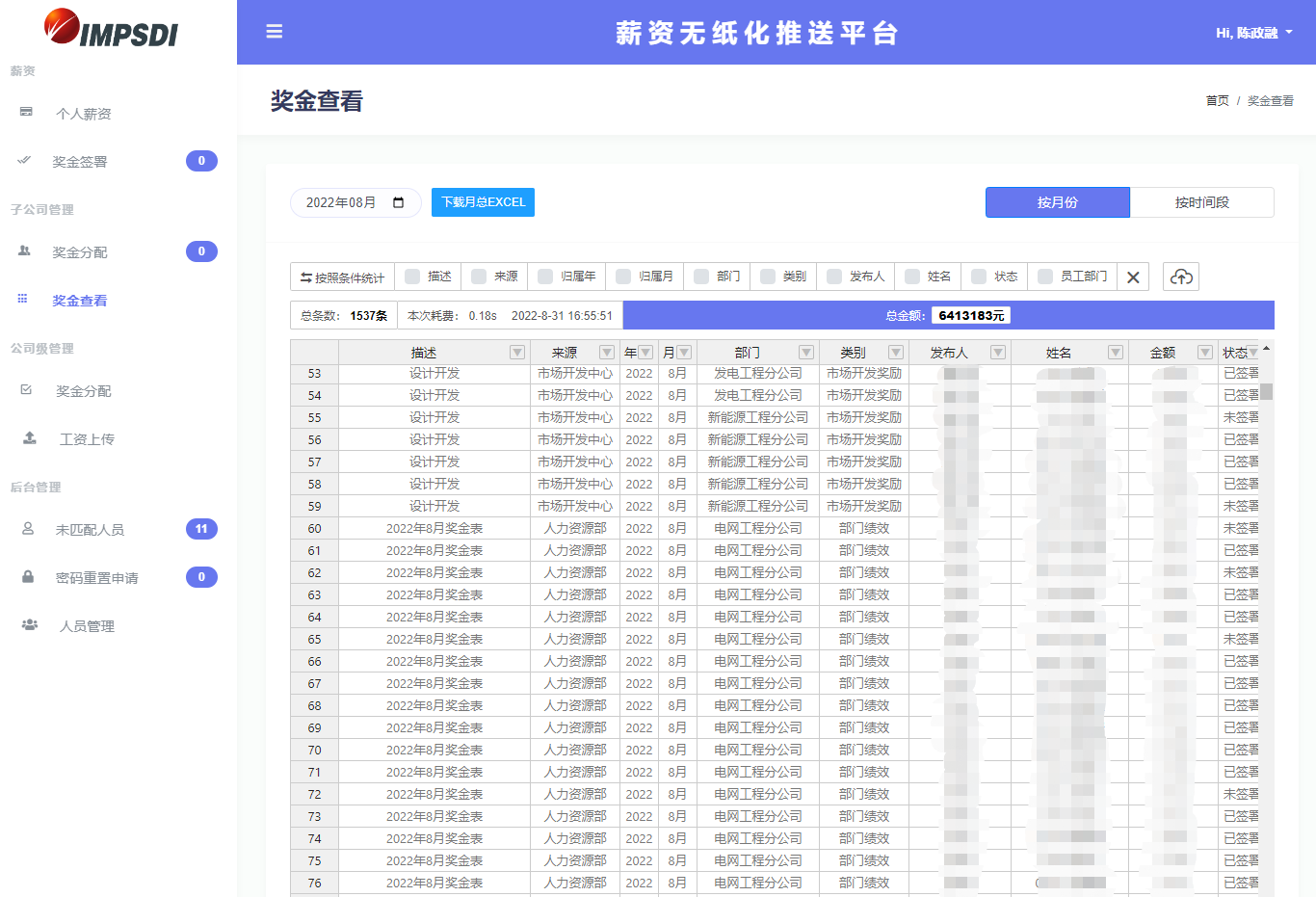
Task: Open 类别 column filter dropdown
Action: [x=896, y=353]
